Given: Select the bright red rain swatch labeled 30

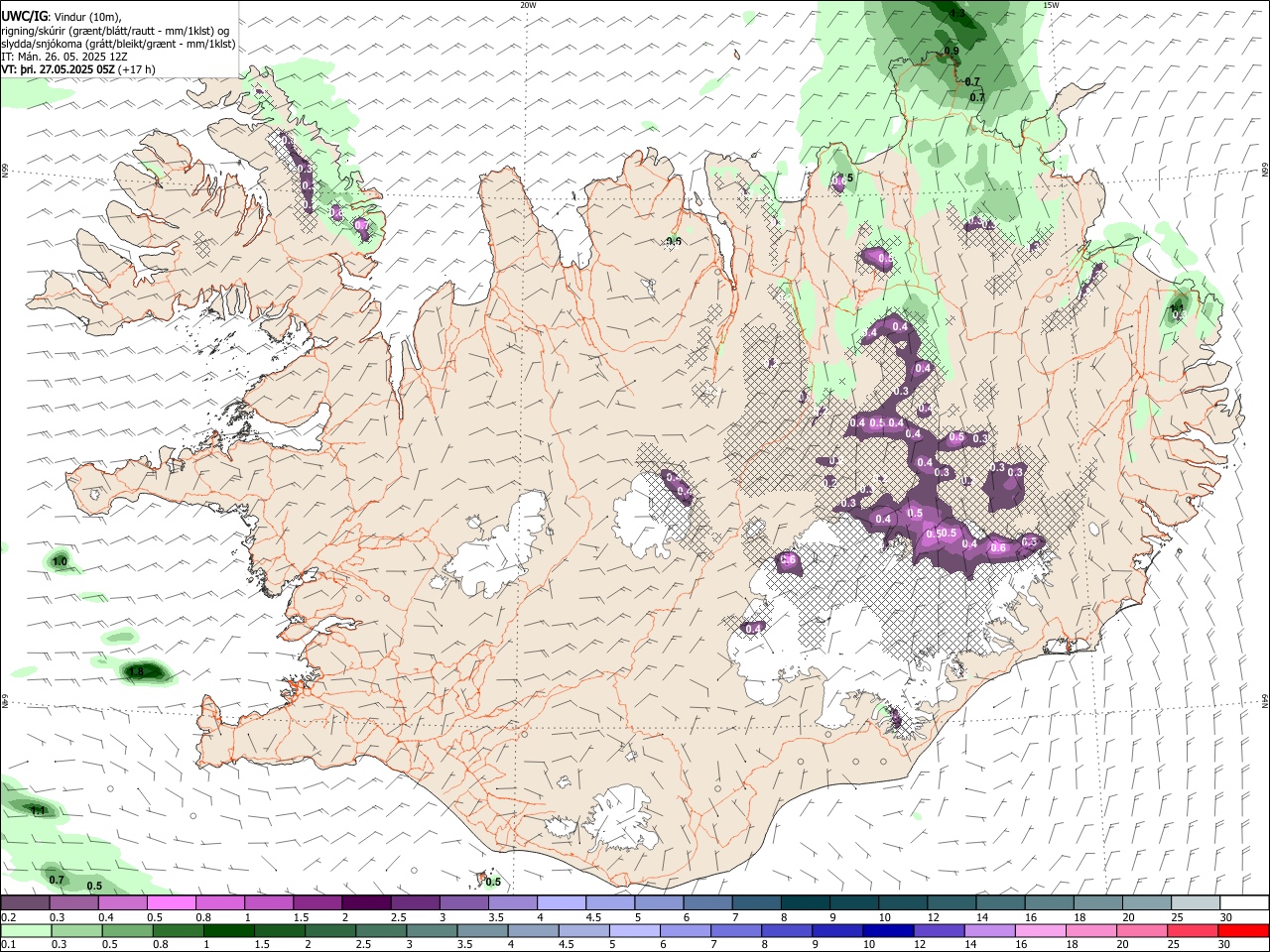Looking at the screenshot, I should (x=1244, y=930).
